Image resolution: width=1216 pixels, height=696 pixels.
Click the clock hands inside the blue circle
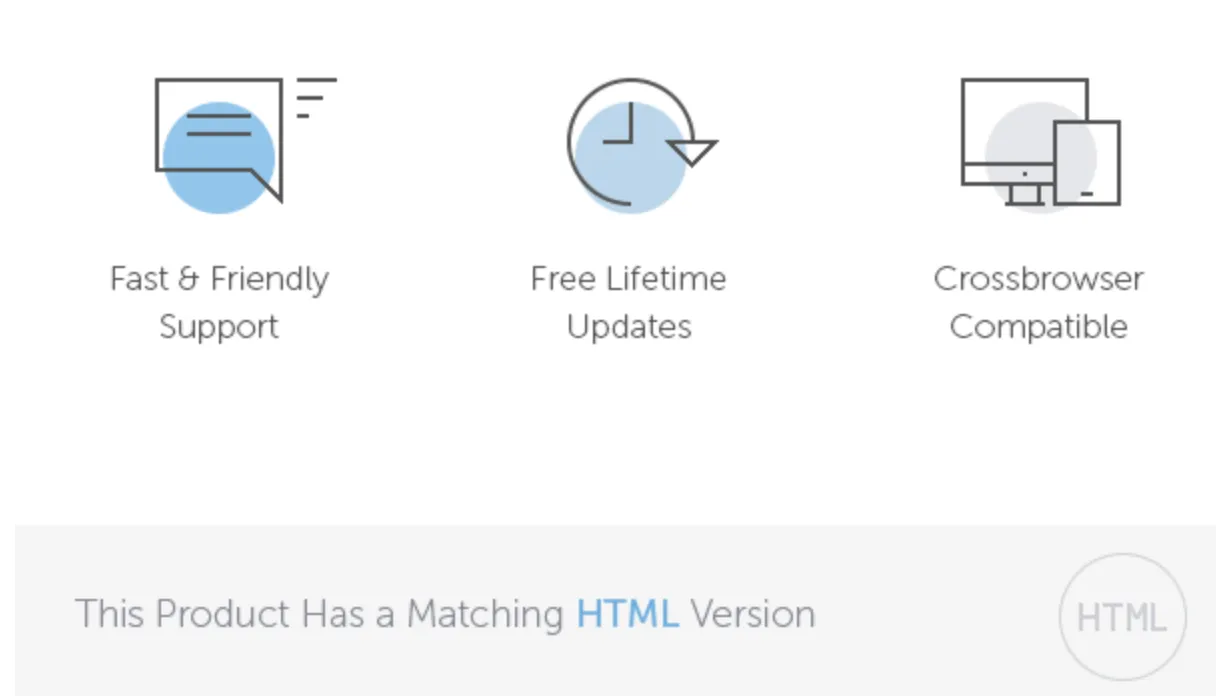pos(621,124)
